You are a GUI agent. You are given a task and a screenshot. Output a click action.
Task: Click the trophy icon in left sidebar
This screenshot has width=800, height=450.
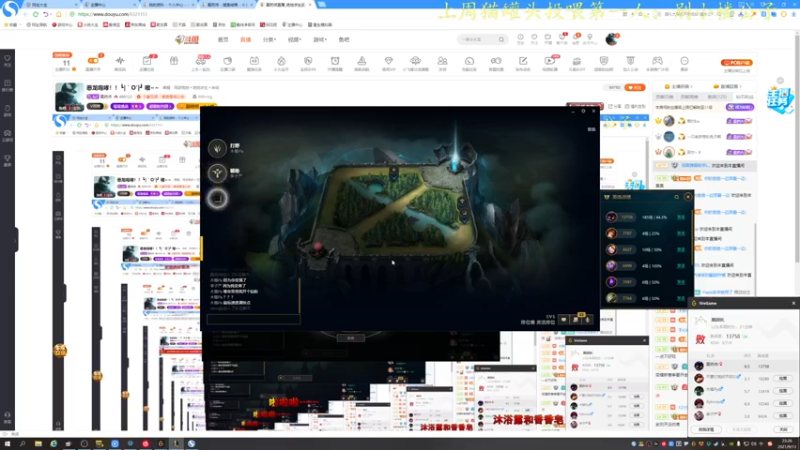7,158
